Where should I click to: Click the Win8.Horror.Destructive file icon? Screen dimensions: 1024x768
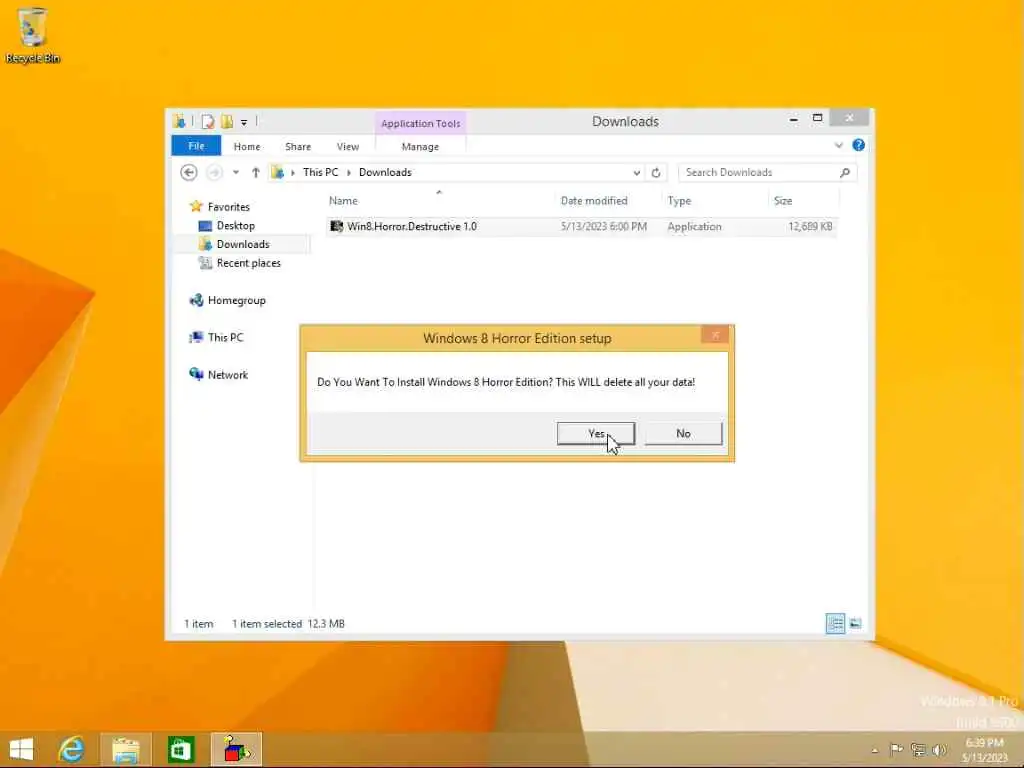(336, 226)
